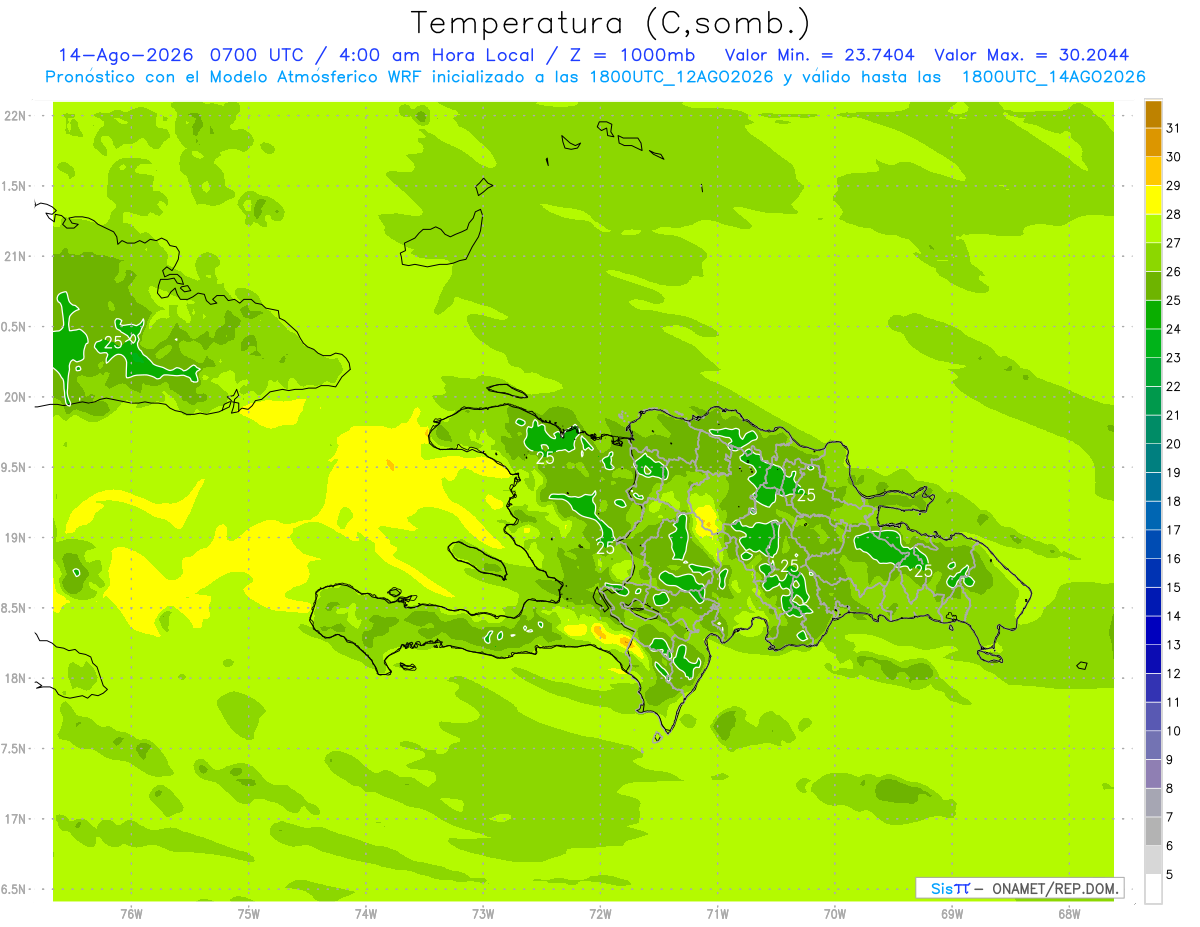
Task: Click the purple 9-degree legend color band
Action: click(1153, 774)
